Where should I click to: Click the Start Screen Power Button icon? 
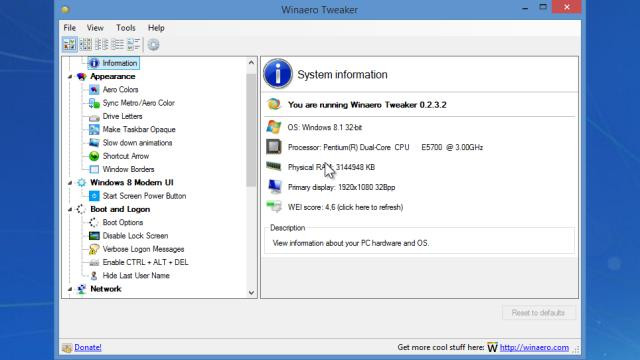coord(94,196)
